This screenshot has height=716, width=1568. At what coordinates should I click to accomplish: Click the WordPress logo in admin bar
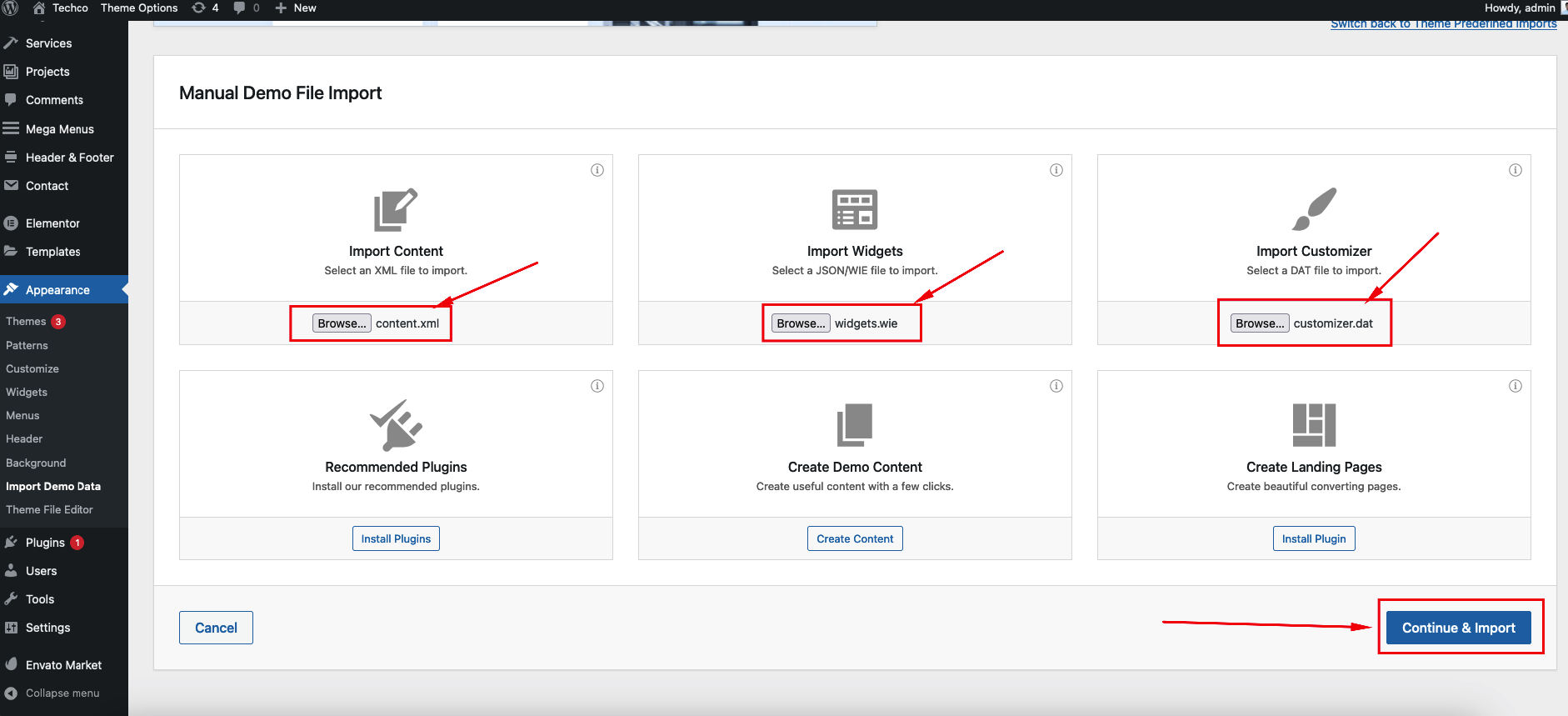[11, 8]
